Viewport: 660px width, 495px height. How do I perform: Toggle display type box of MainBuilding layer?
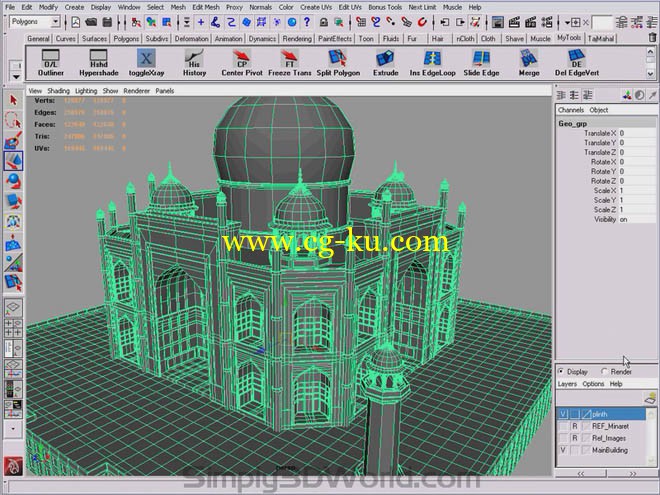[575, 450]
